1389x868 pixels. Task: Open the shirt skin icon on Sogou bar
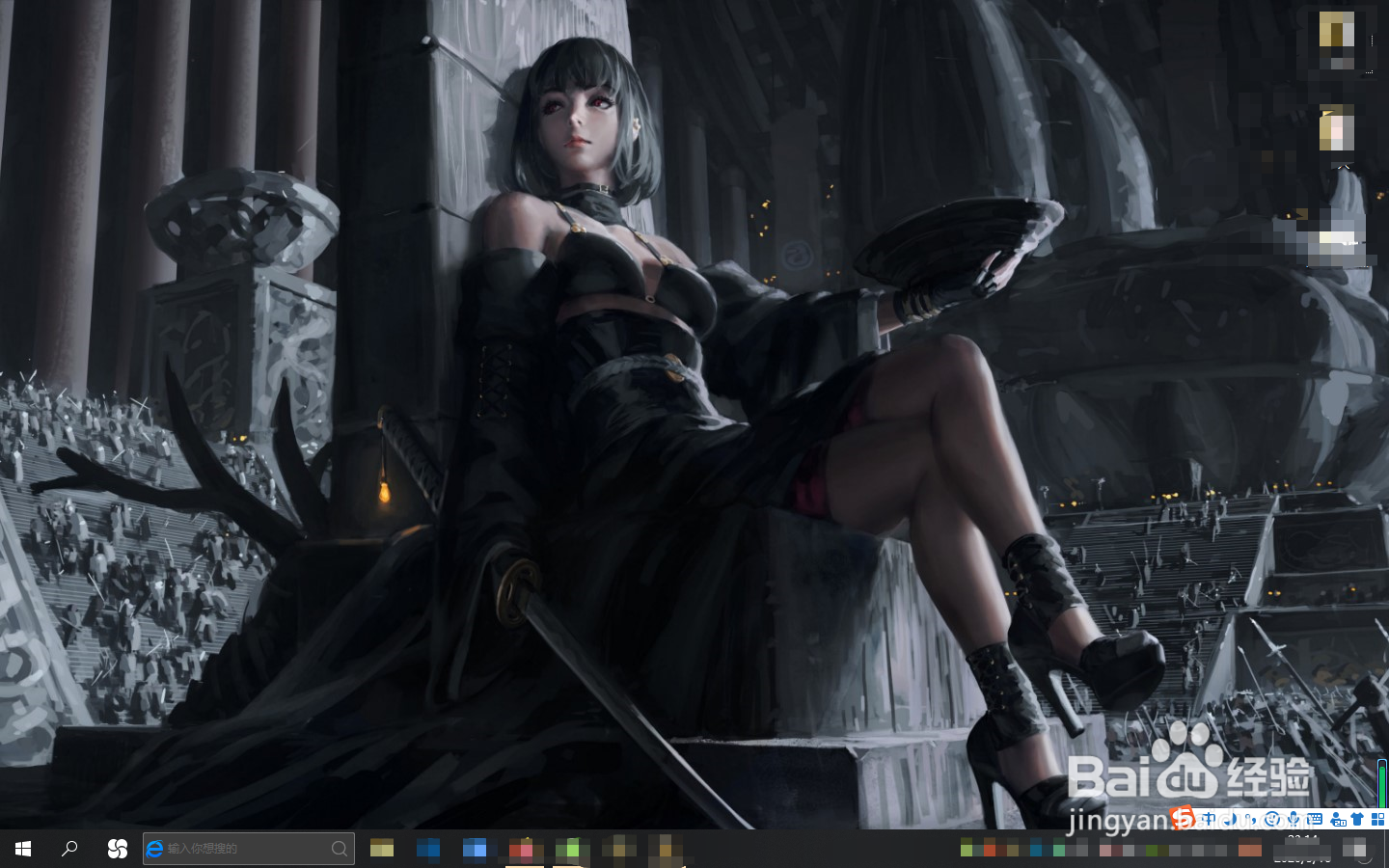tap(1357, 819)
